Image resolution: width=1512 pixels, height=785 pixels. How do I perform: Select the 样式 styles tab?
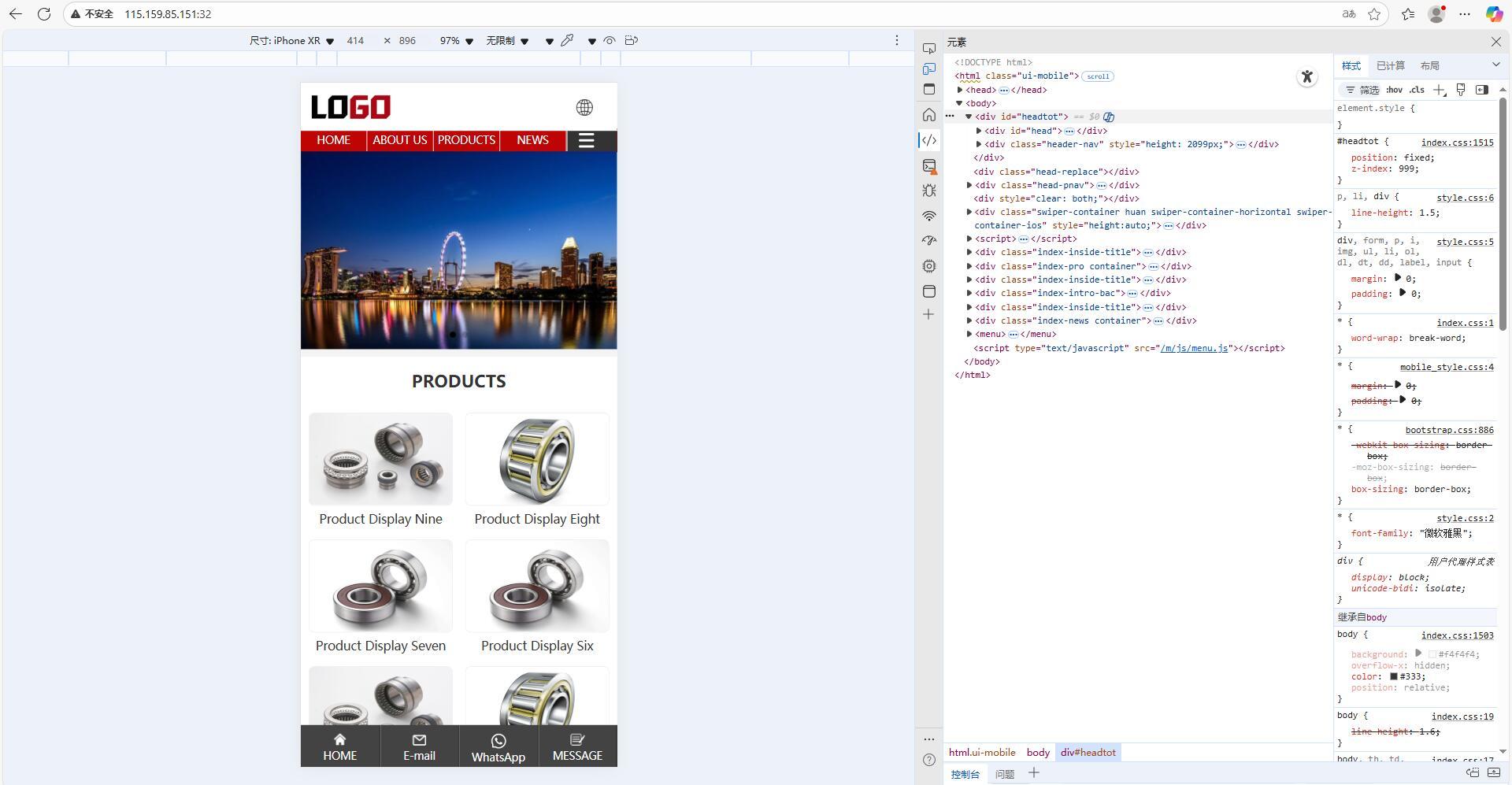(1351, 65)
